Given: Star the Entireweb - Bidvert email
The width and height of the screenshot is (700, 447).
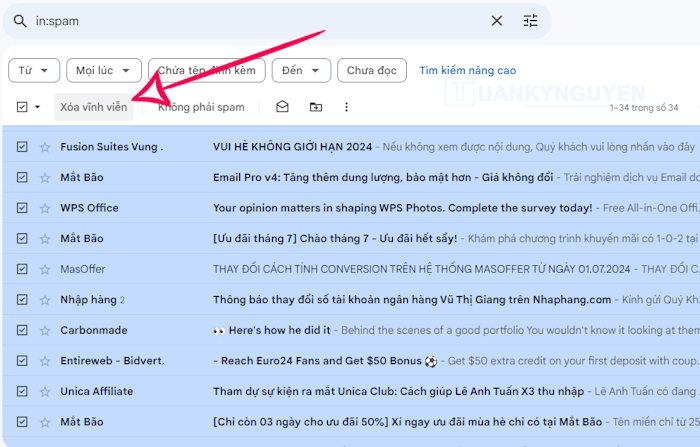Looking at the screenshot, I should click(x=45, y=361).
